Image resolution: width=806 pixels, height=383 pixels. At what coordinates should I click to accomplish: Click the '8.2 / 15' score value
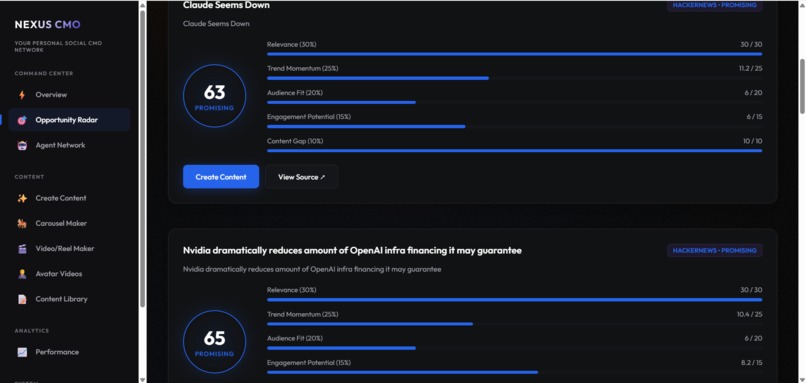click(752, 362)
